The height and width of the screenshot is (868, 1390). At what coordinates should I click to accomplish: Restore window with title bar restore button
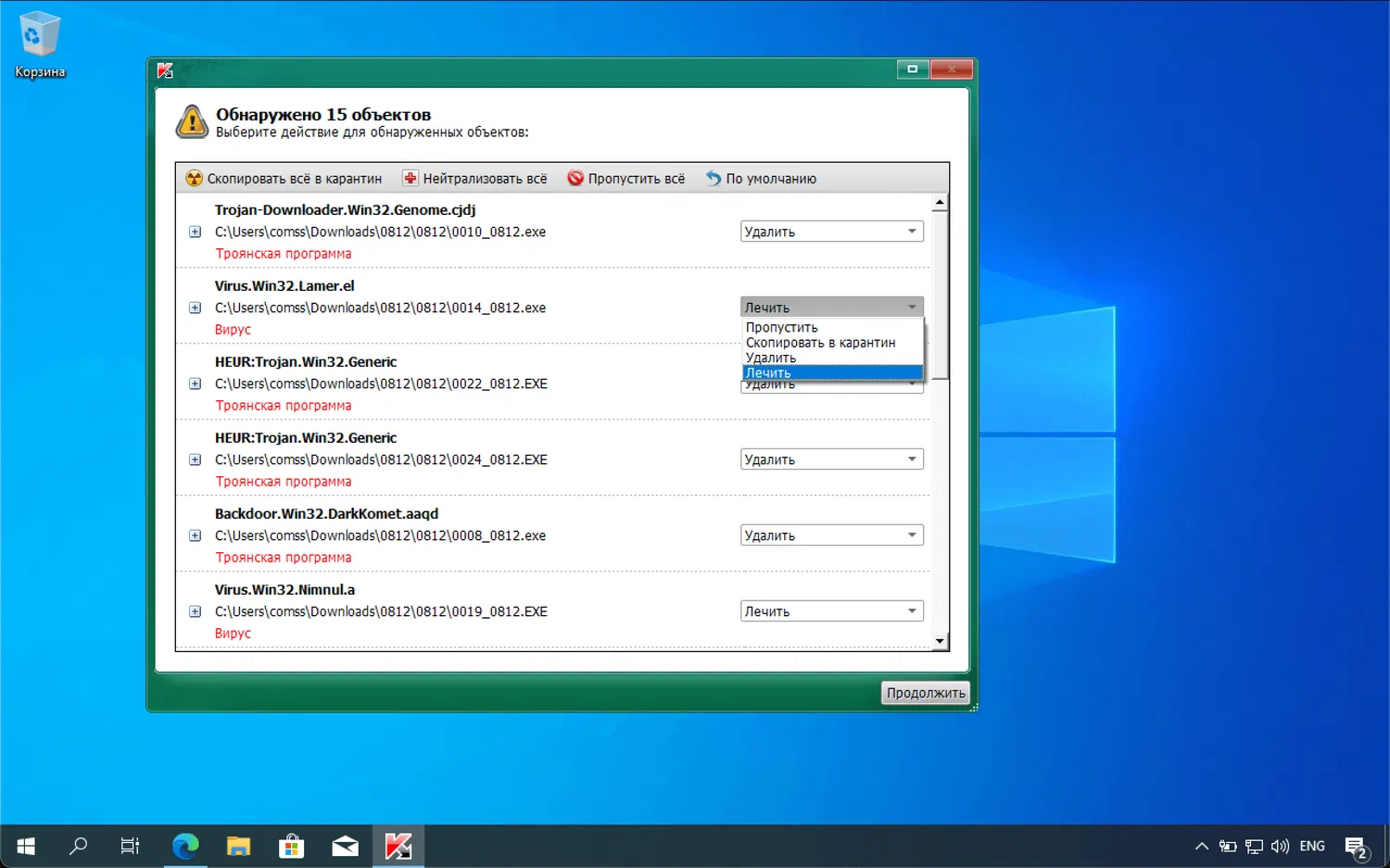pos(913,69)
